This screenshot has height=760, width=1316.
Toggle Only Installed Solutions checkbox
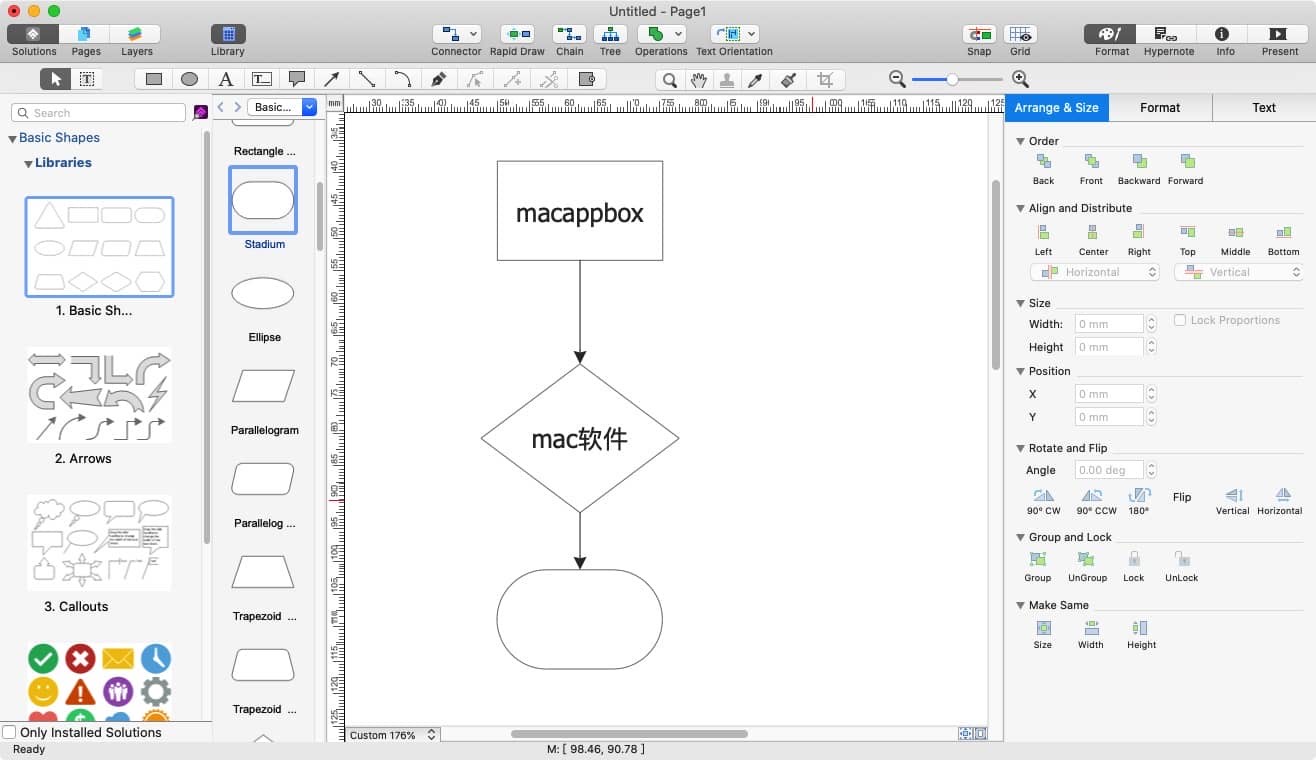9,732
